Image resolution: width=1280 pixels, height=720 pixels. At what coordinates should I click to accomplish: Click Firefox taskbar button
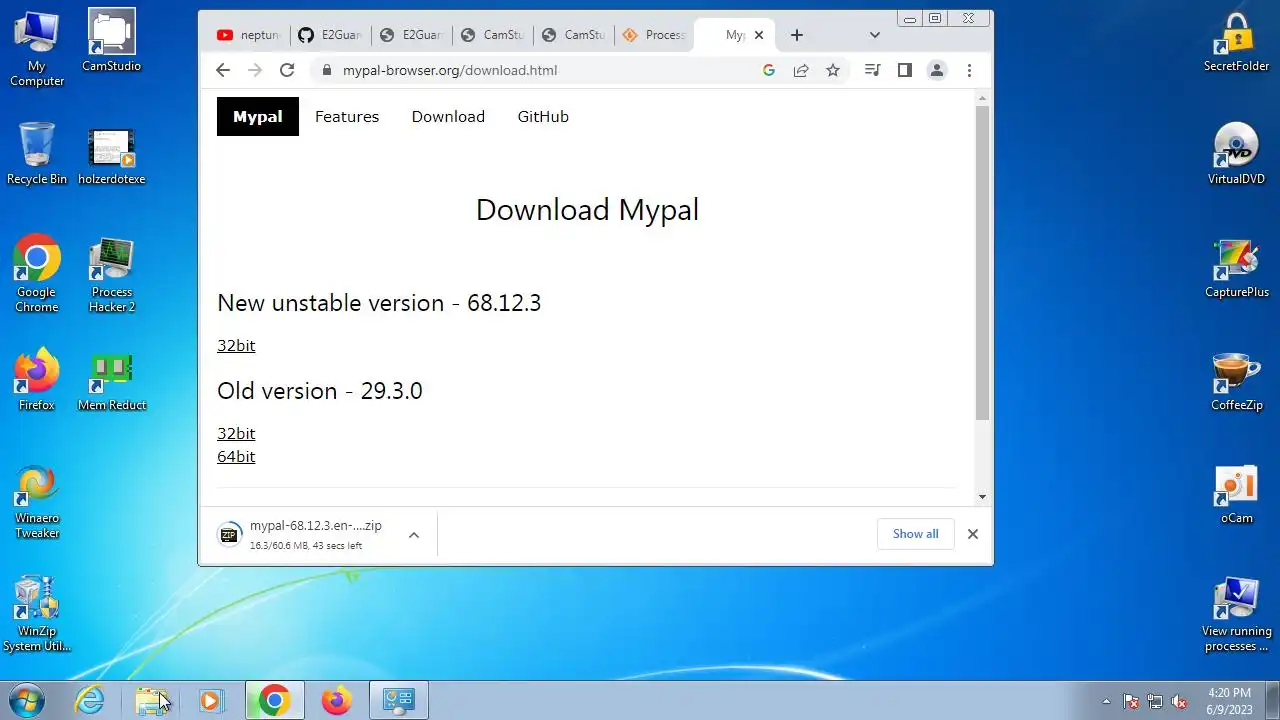pos(336,700)
